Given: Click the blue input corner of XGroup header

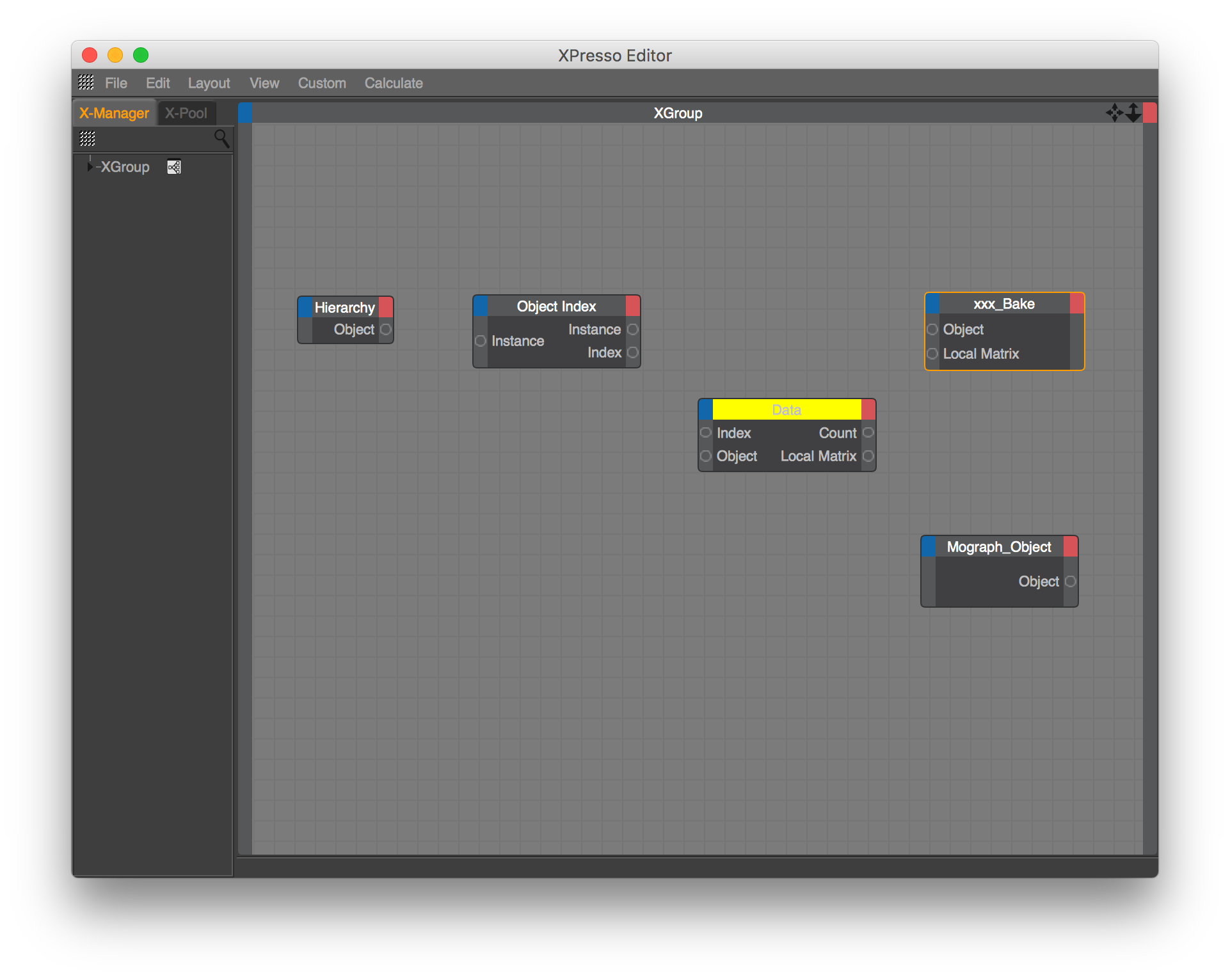Looking at the screenshot, I should pyautogui.click(x=245, y=113).
